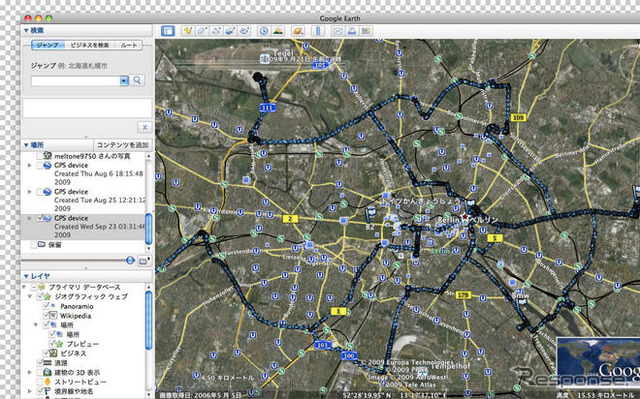This screenshot has height=399, width=640.
Task: Open the historical imagery clock icon
Action: coord(264,31)
